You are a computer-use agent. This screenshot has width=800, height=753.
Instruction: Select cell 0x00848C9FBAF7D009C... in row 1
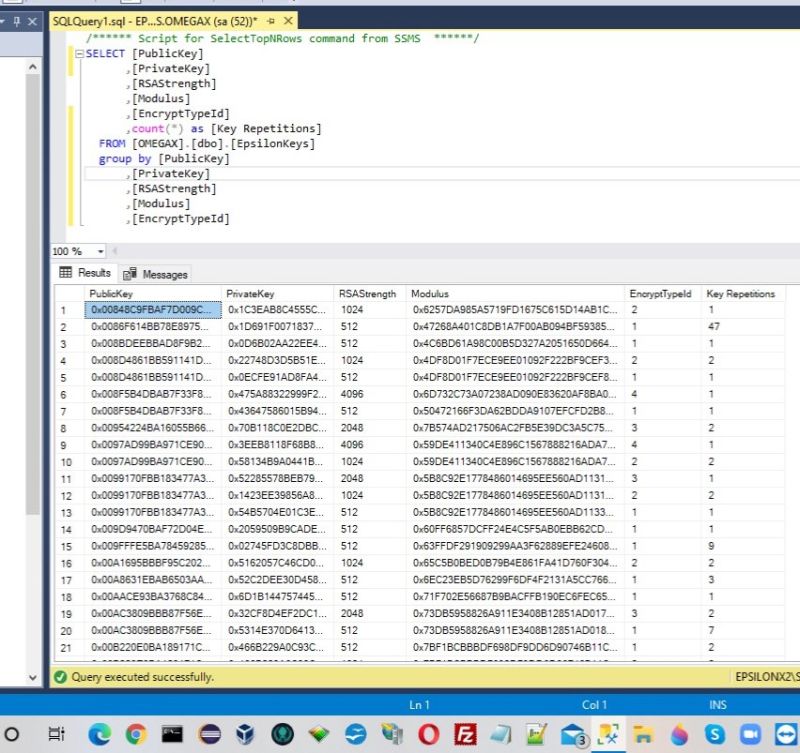pyautogui.click(x=153, y=310)
